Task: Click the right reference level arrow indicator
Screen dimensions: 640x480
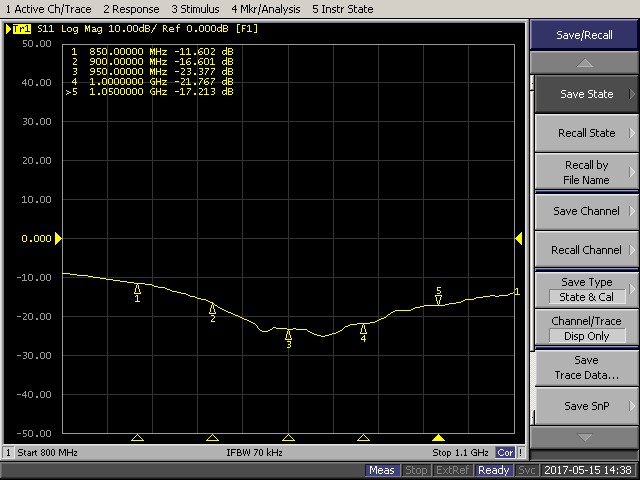Action: coord(519,238)
